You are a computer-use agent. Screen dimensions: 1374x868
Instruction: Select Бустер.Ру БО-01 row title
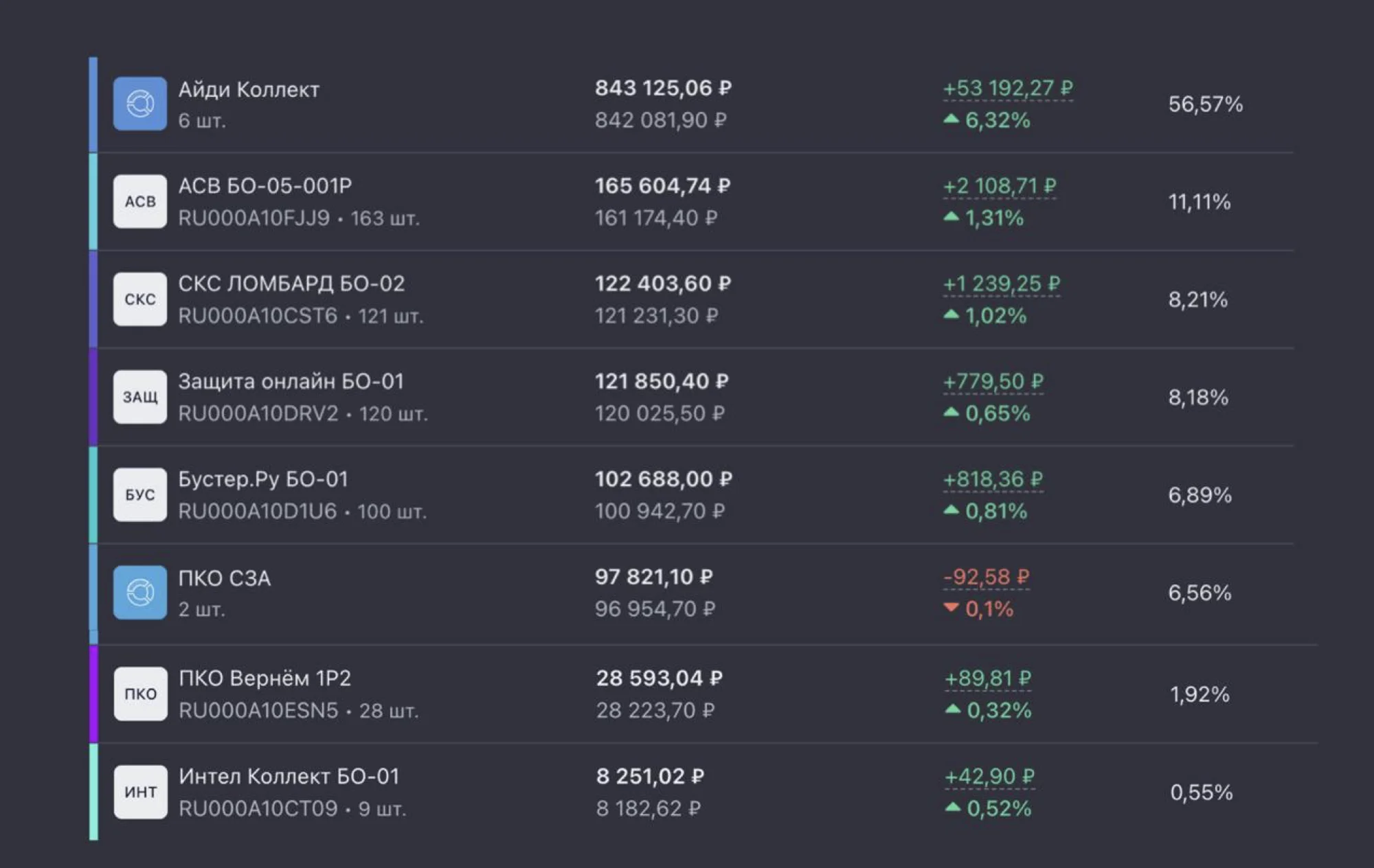click(263, 479)
